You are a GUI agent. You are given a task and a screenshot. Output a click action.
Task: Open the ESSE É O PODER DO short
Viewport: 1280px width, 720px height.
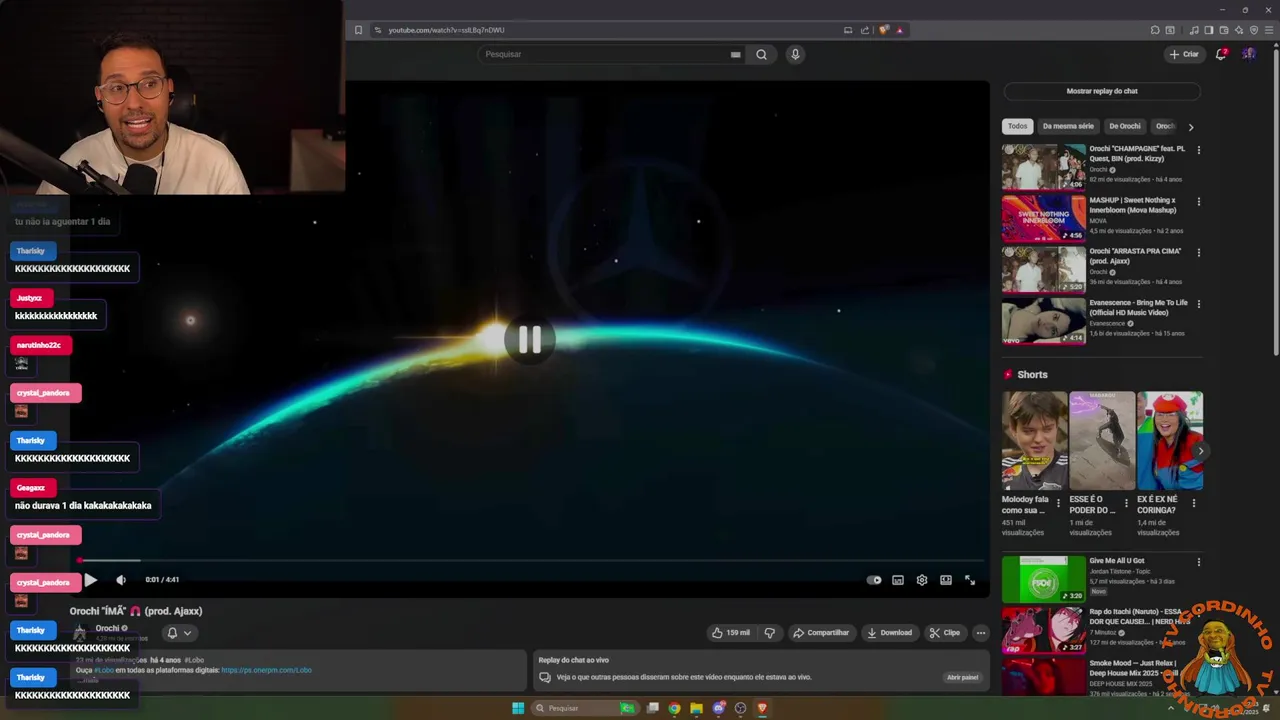click(x=1102, y=441)
